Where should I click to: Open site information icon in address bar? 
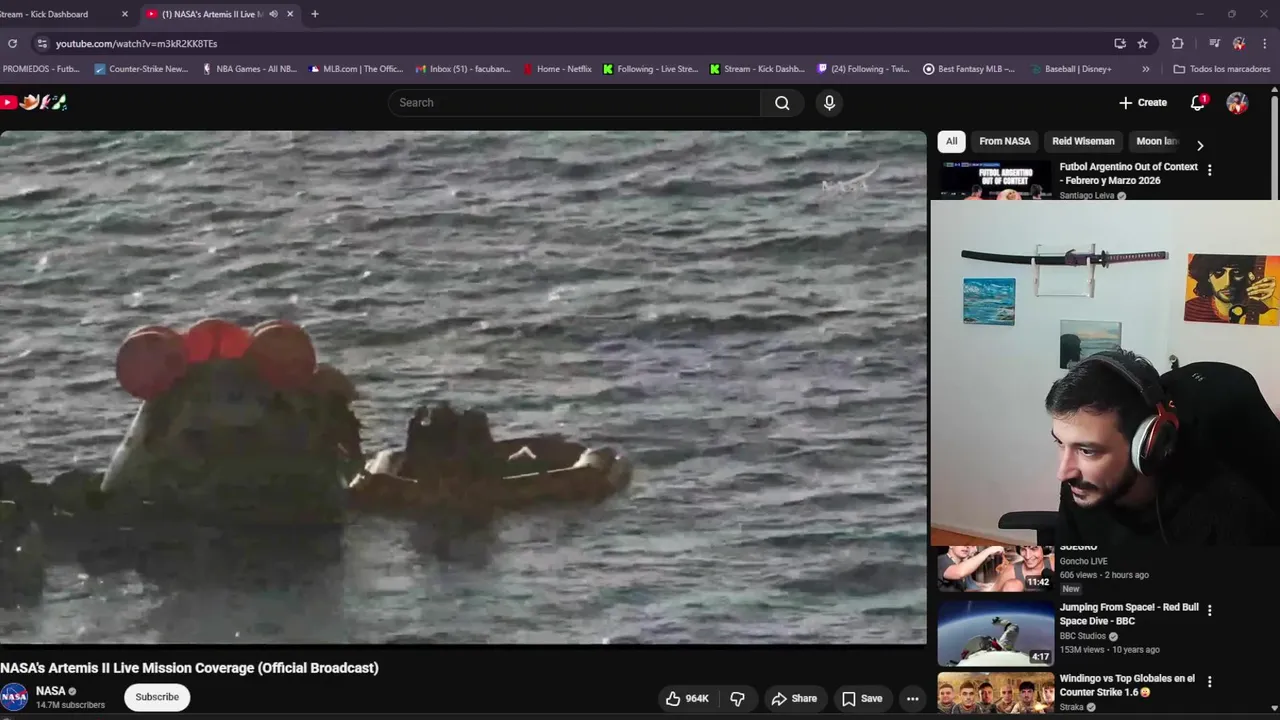tap(41, 43)
